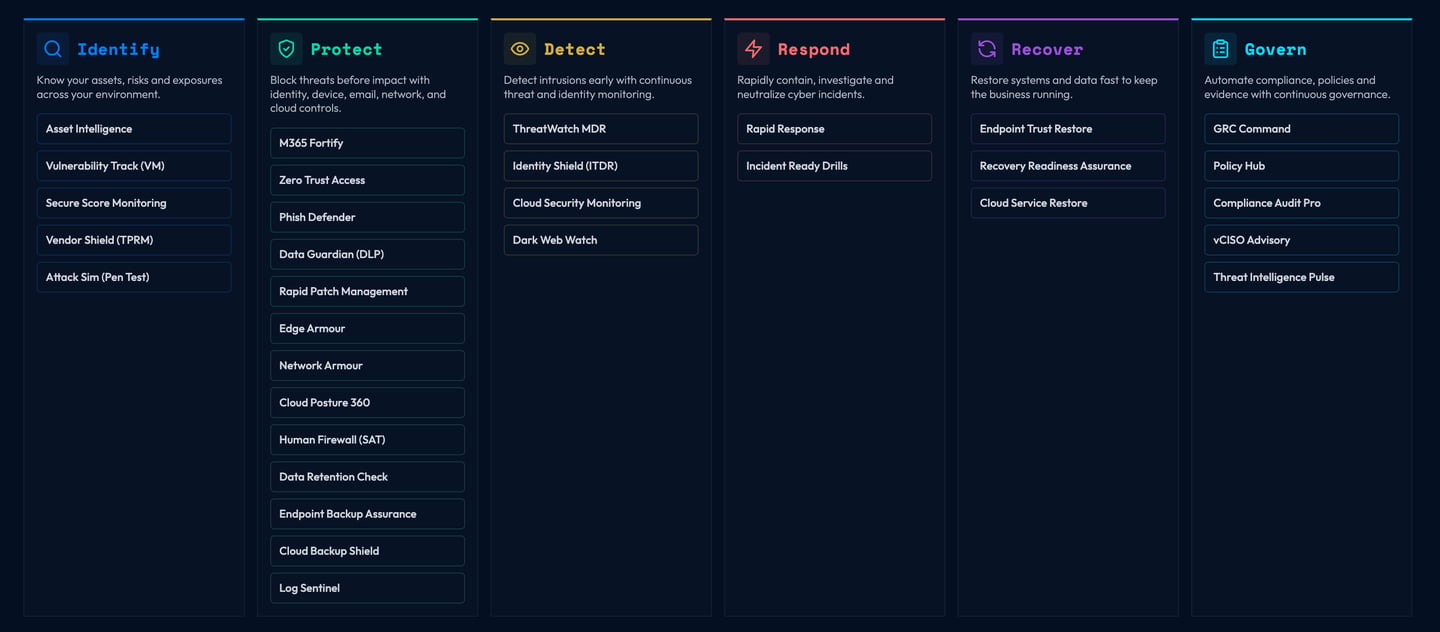Click the Protect column heading
Screen dimensions: 1440x632
(x=346, y=49)
